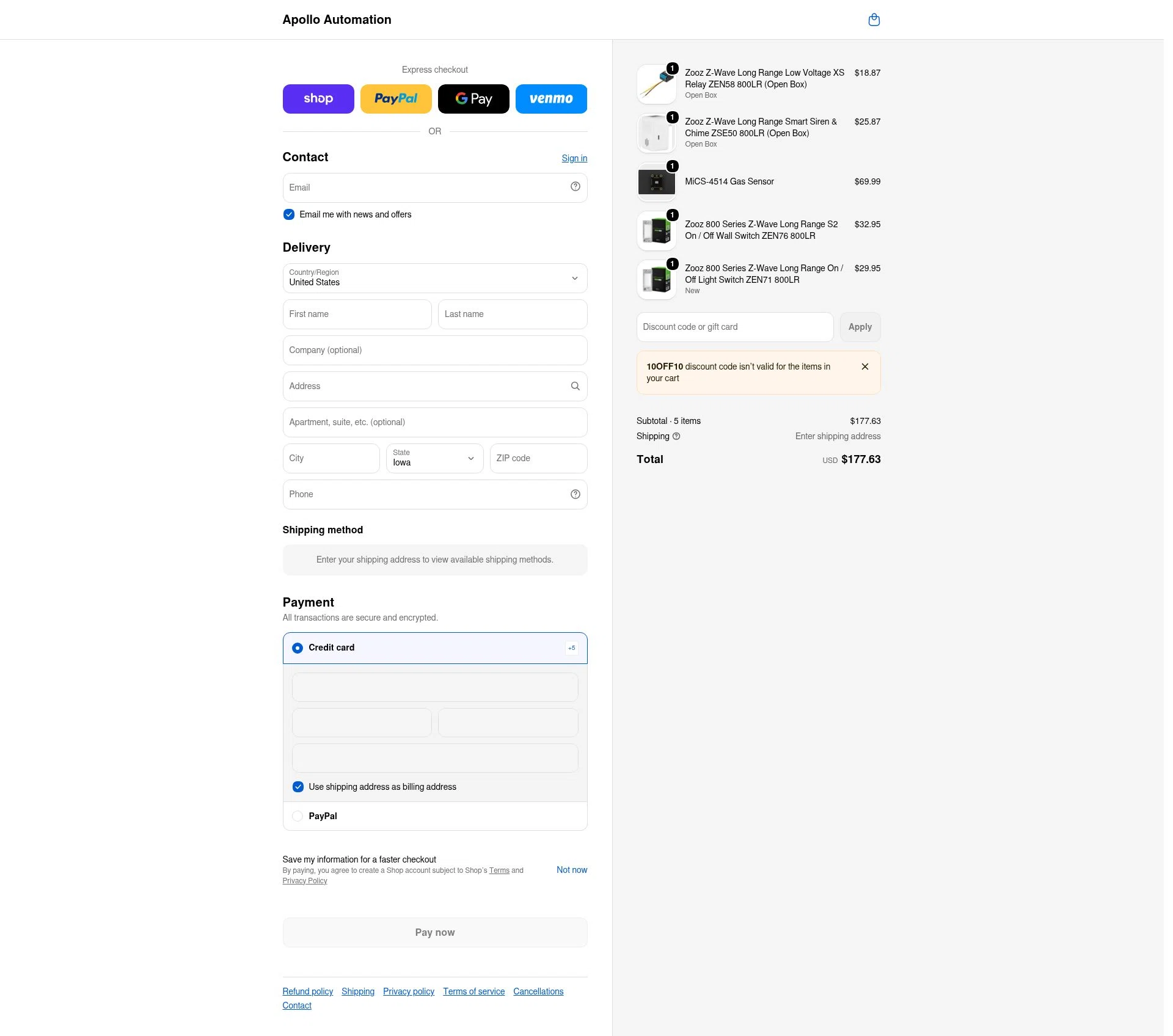Open the Terms of service footer link
Image resolution: width=1173 pixels, height=1036 pixels.
click(474, 991)
